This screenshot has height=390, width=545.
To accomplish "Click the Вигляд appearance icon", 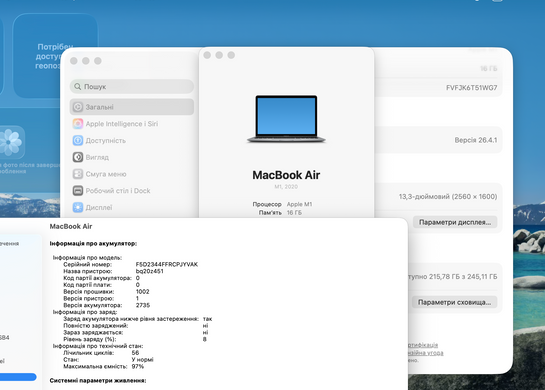I will (x=78, y=157).
